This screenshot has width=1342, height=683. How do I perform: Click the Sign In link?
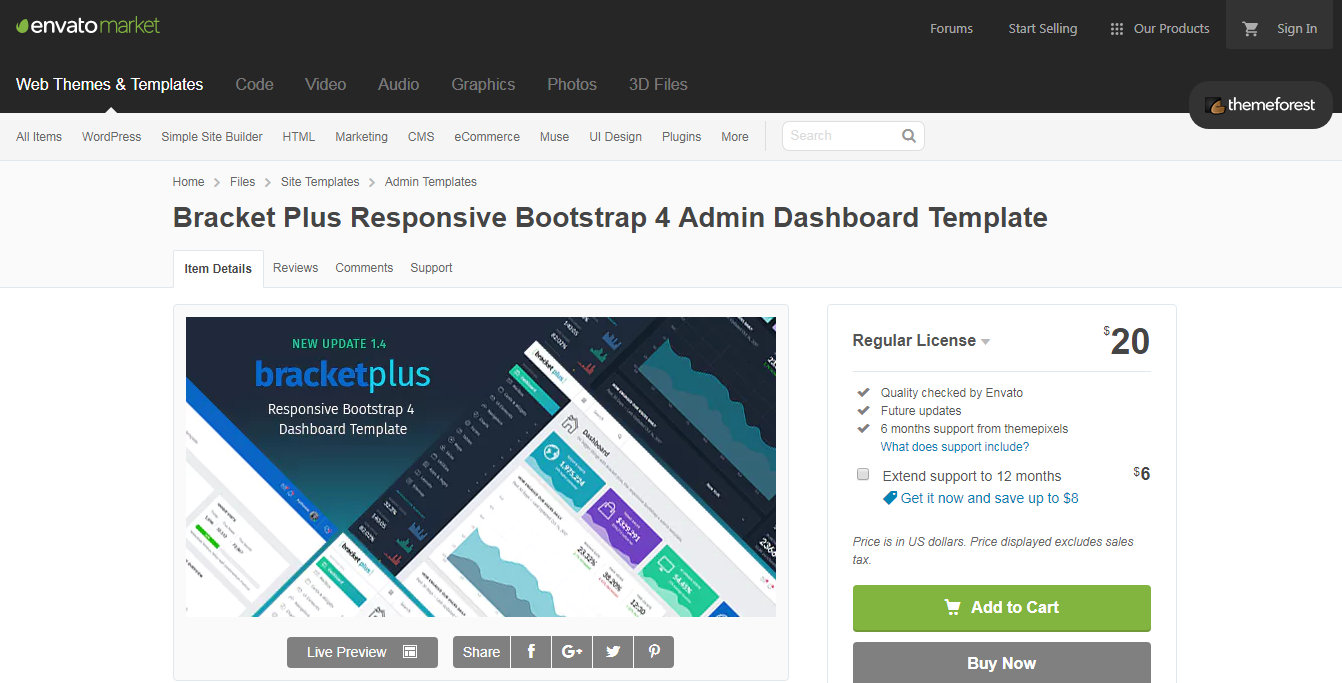[x=1297, y=29]
